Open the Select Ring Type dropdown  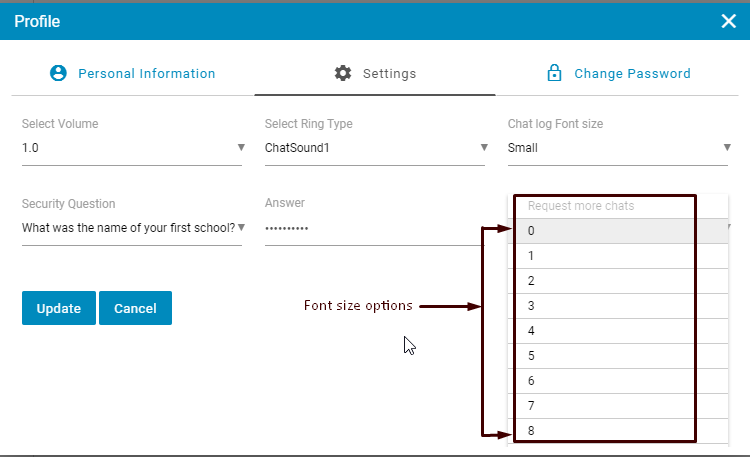click(x=375, y=147)
